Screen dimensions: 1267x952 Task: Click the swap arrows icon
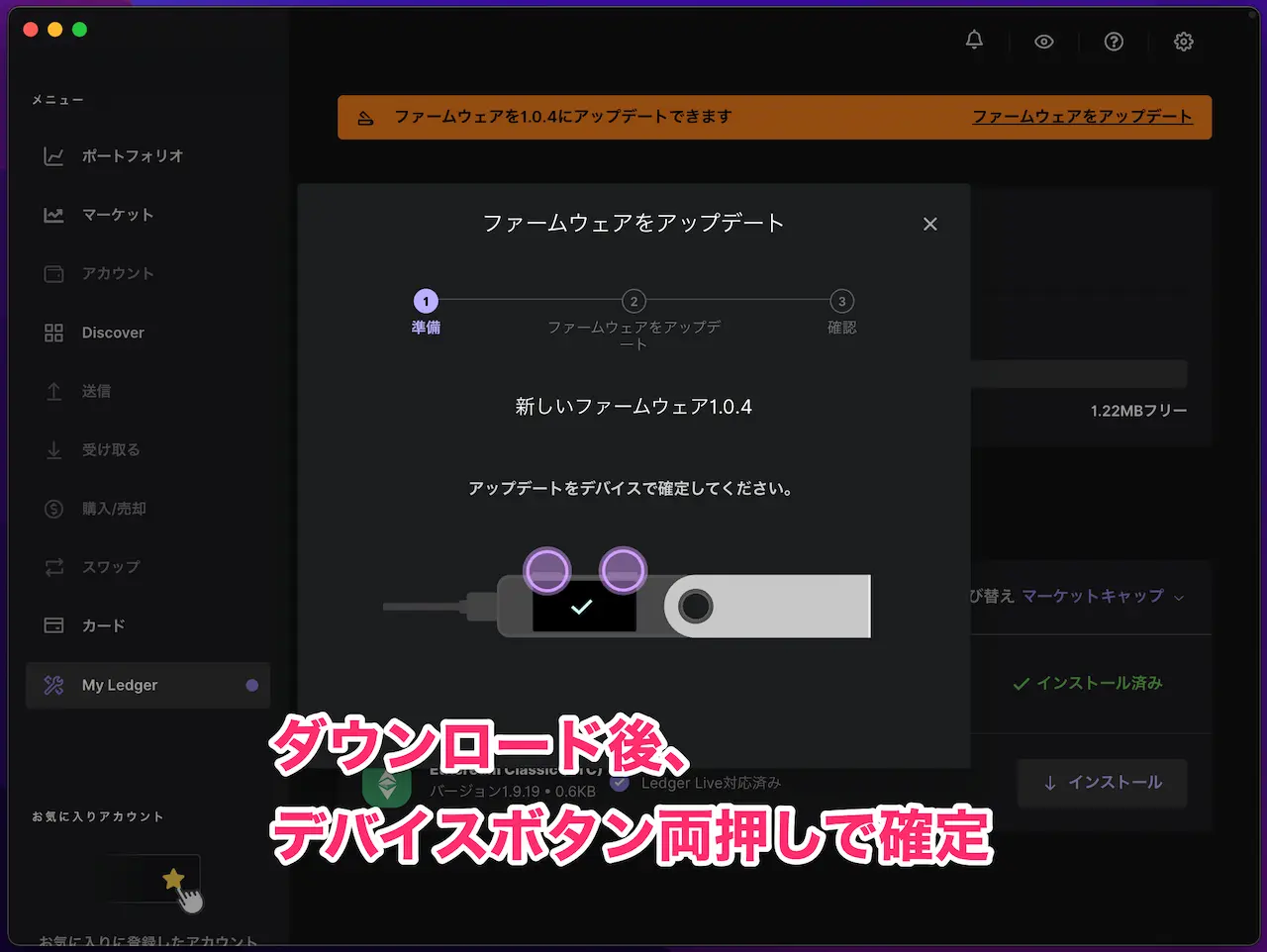(x=54, y=567)
